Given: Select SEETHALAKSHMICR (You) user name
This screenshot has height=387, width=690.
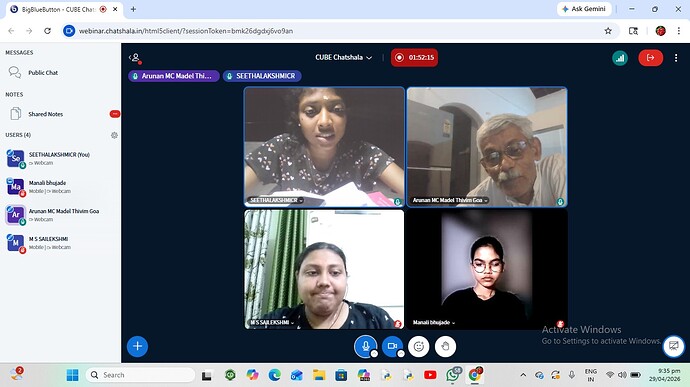Looking at the screenshot, I should click(59, 155).
